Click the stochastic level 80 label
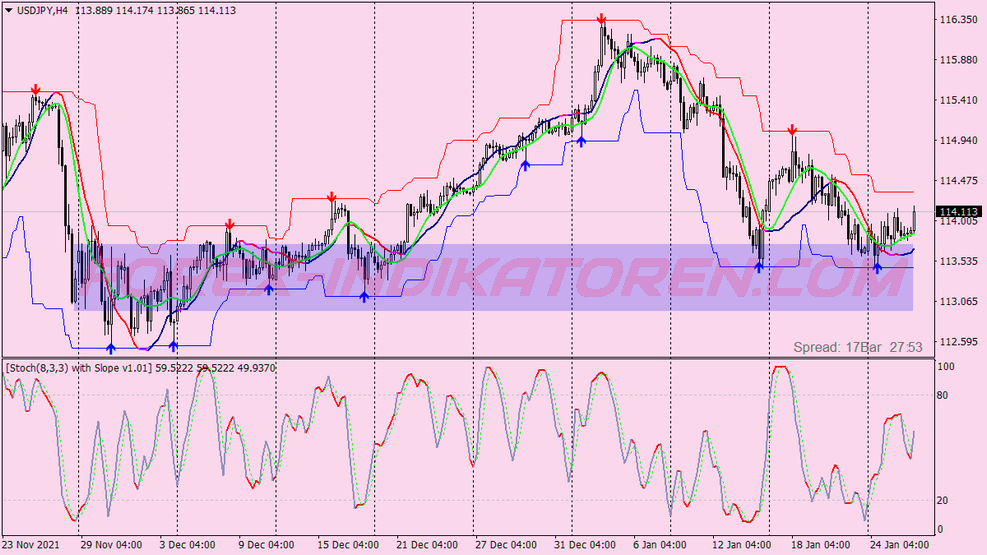 943,395
